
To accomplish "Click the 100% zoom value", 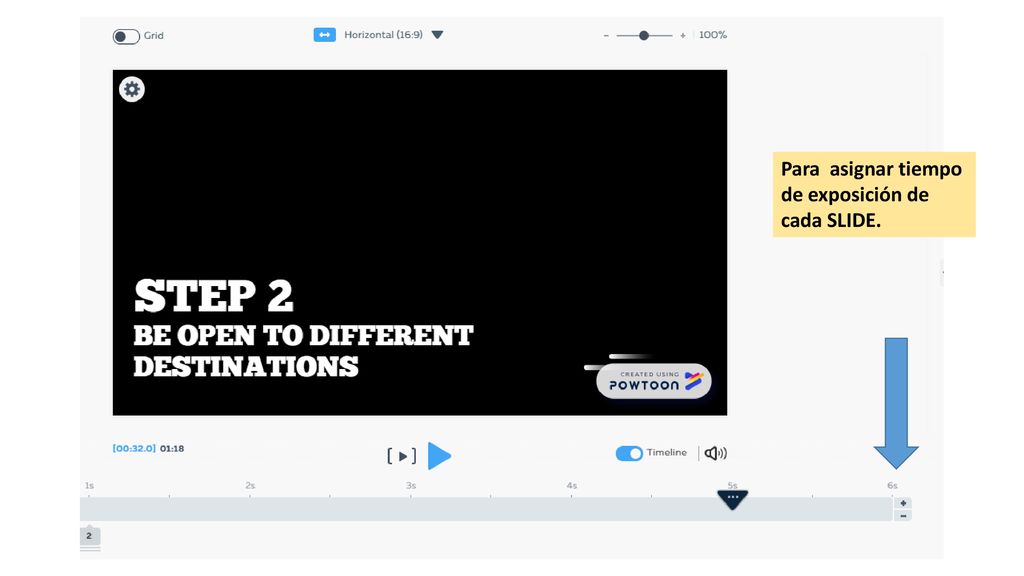I will 712,35.
